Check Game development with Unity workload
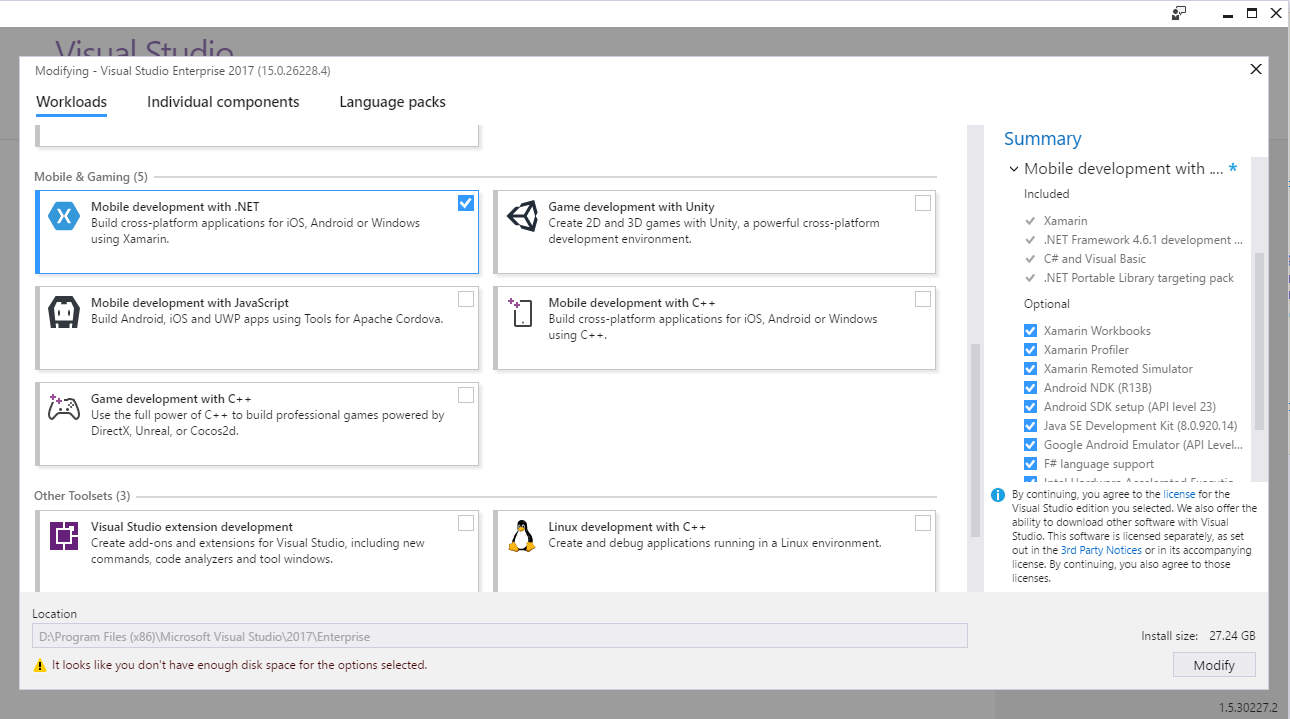Viewport: 1290px width, 719px height. click(923, 203)
